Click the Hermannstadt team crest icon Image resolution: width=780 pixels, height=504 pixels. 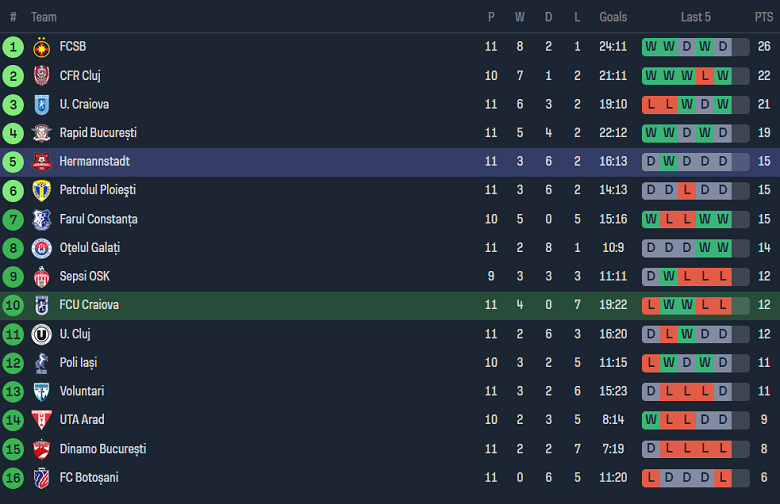coord(42,162)
